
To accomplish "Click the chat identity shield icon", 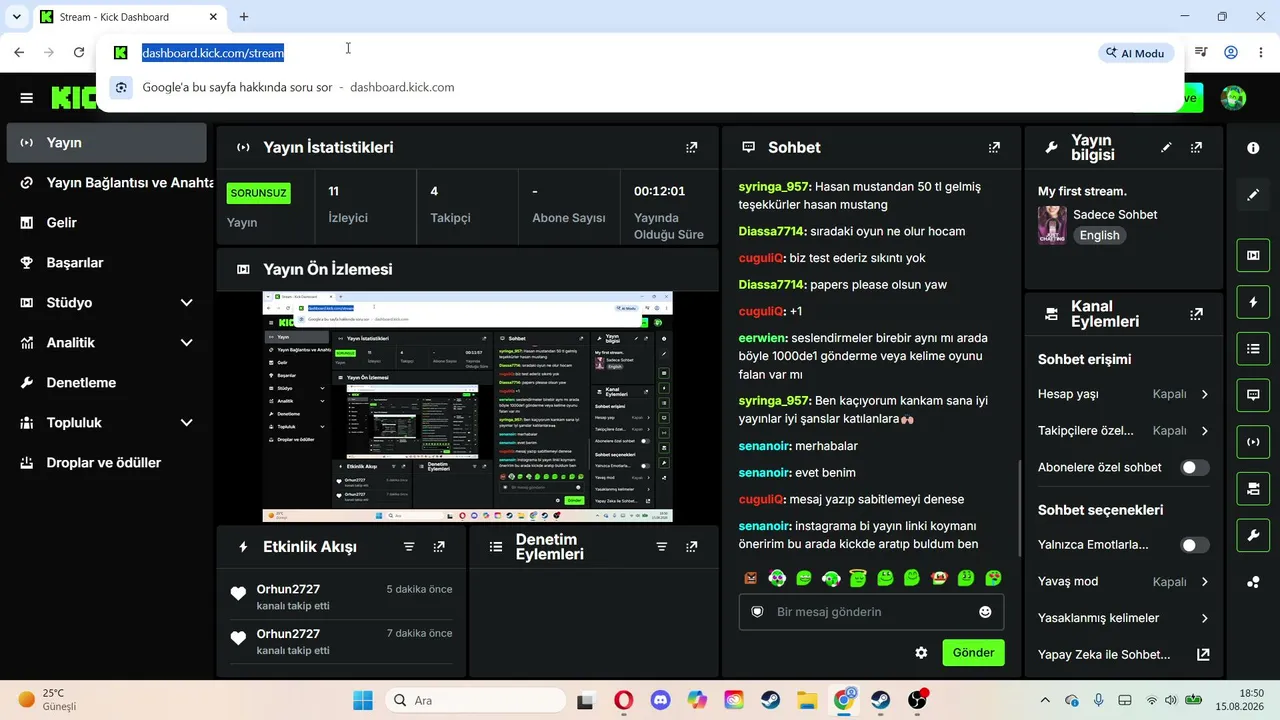I will click(757, 612).
